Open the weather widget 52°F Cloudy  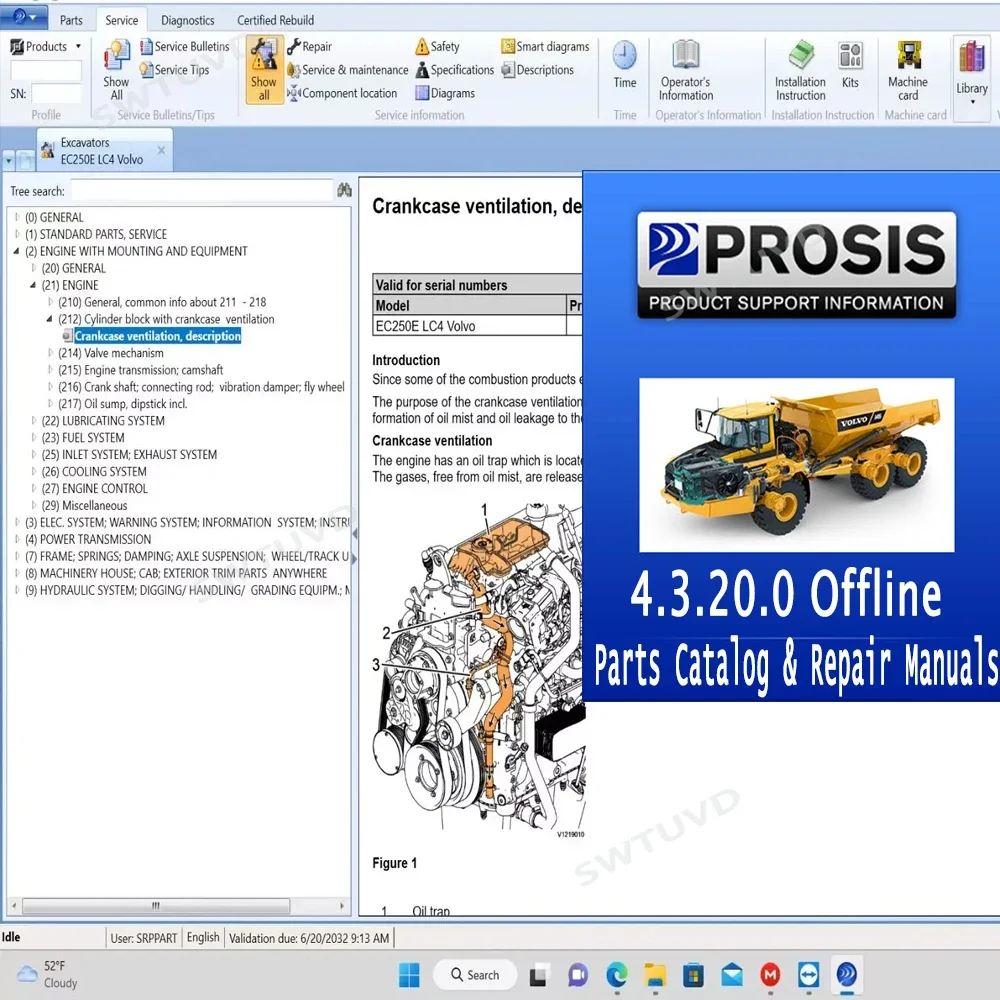point(47,974)
